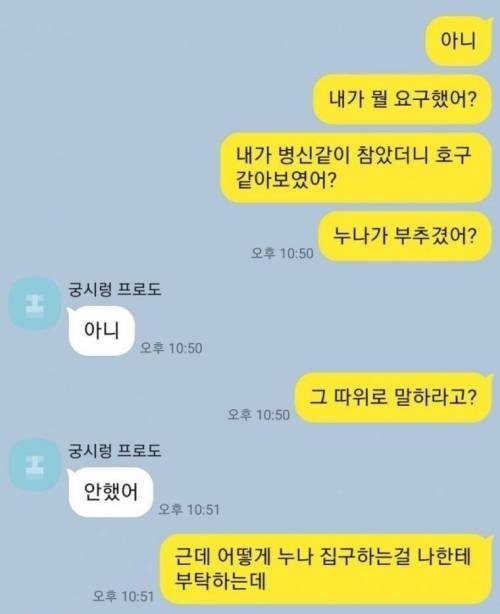This screenshot has width=500, height=614.
Task: Tap the '내가 뭘 요구했어?' message bubble
Action: pyautogui.click(x=403, y=99)
